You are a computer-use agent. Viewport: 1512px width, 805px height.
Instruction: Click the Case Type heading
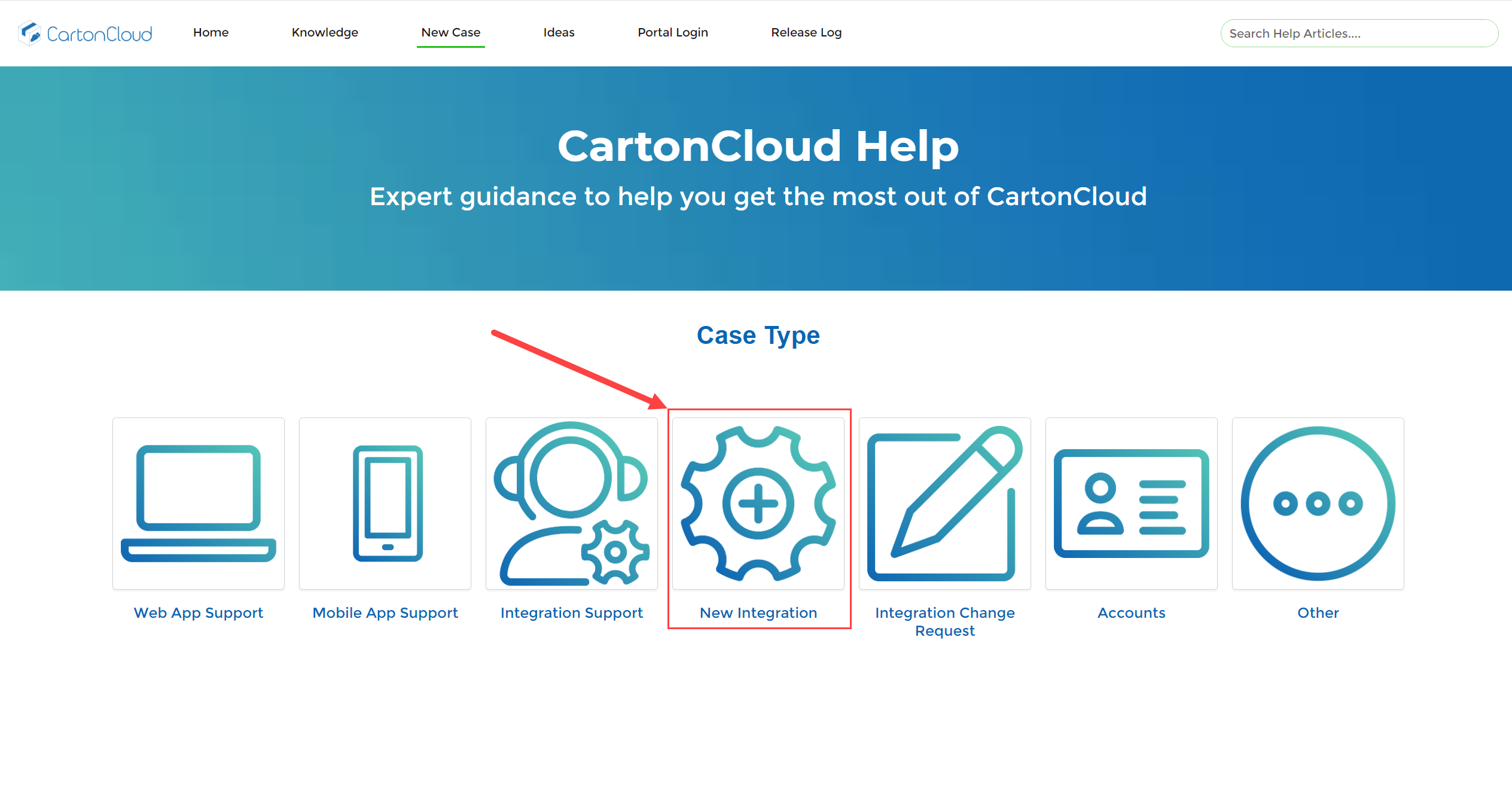click(757, 336)
